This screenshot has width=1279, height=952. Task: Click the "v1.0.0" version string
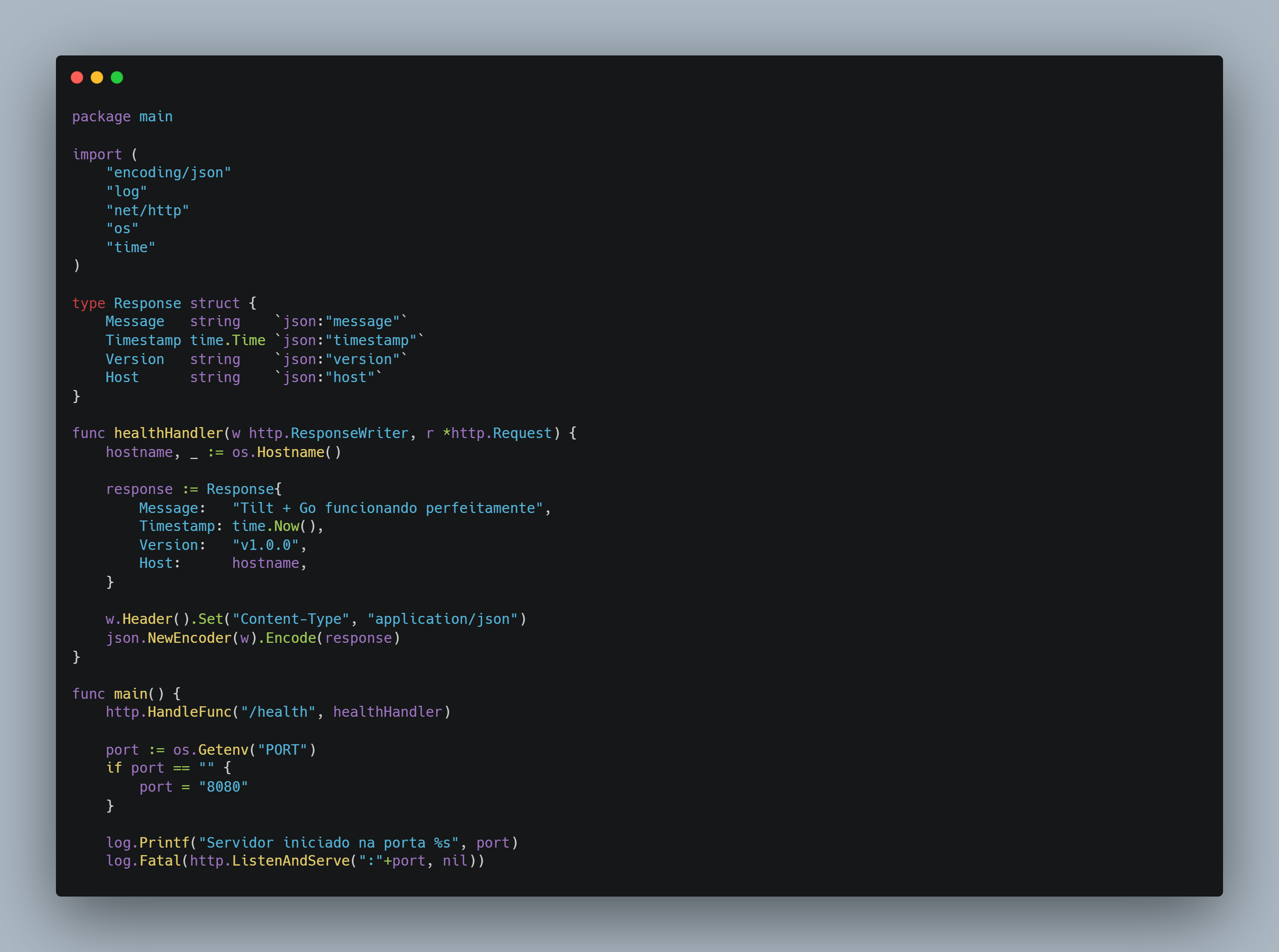click(265, 545)
